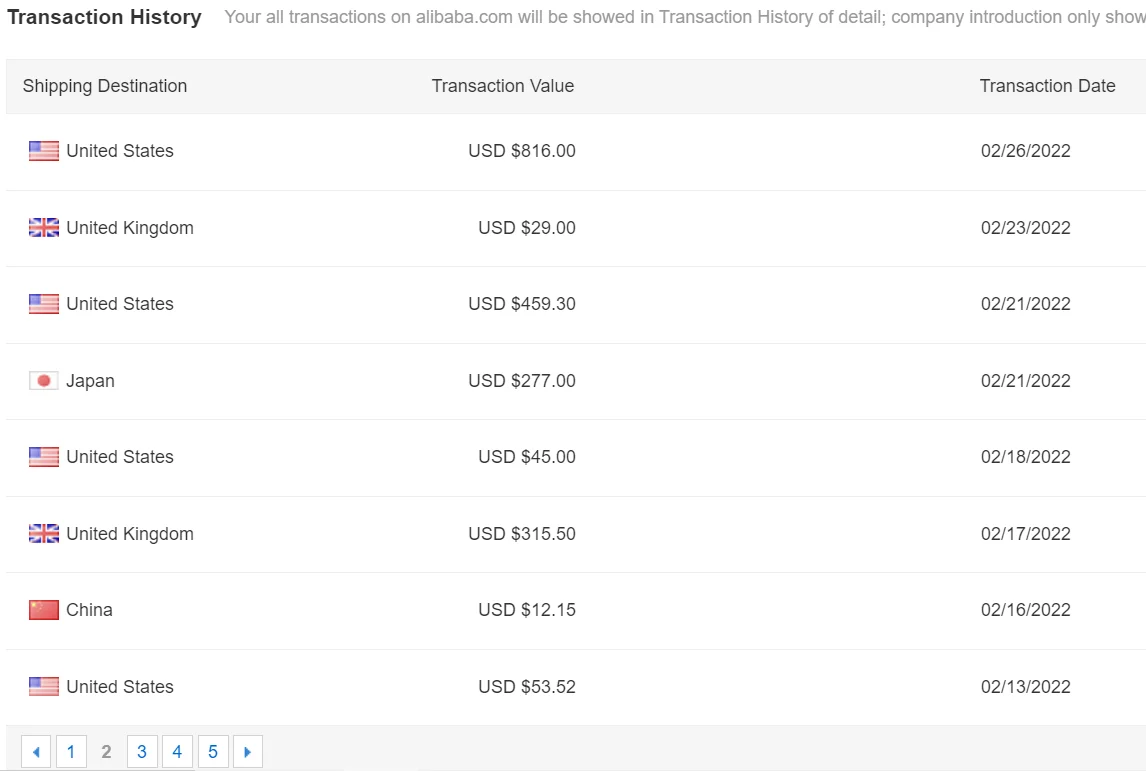Click the US flag beside the $45.00 transaction
Image resolution: width=1146 pixels, height=771 pixels.
(44, 457)
